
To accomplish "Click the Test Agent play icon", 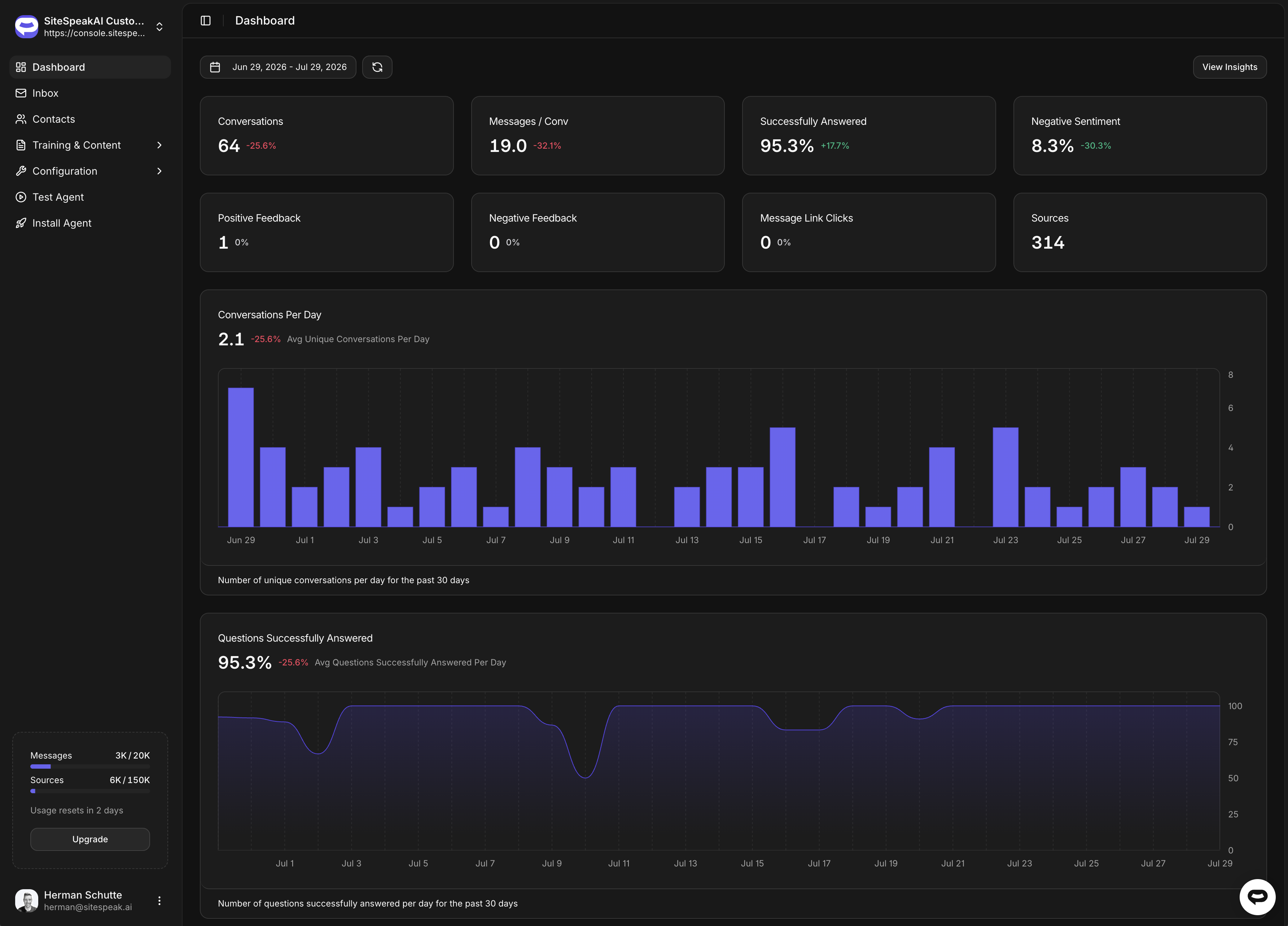I will [x=21, y=197].
